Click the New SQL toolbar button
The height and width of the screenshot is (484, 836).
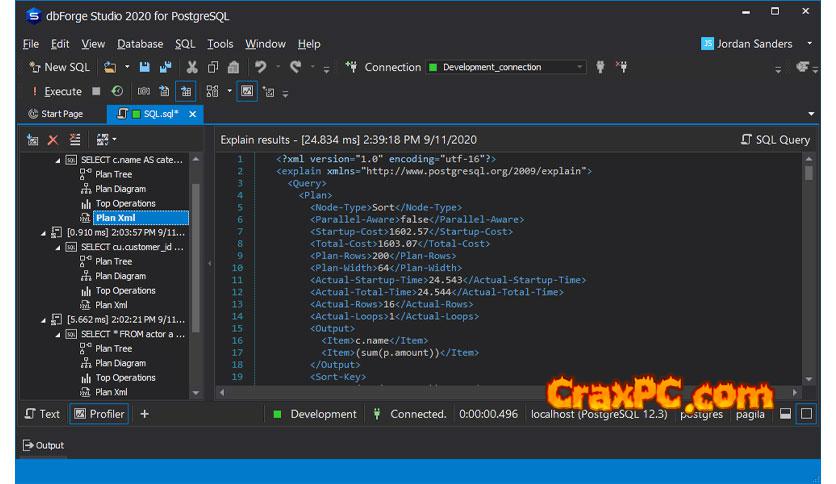coord(60,67)
